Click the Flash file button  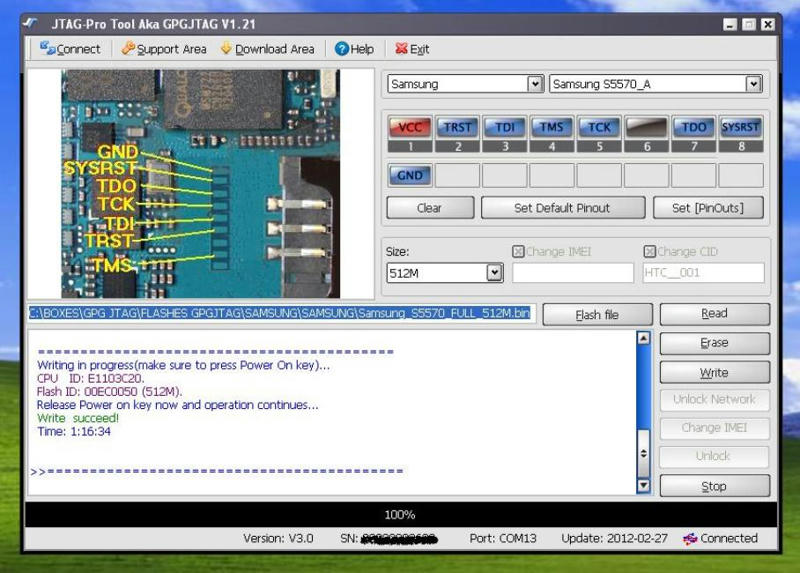597,314
